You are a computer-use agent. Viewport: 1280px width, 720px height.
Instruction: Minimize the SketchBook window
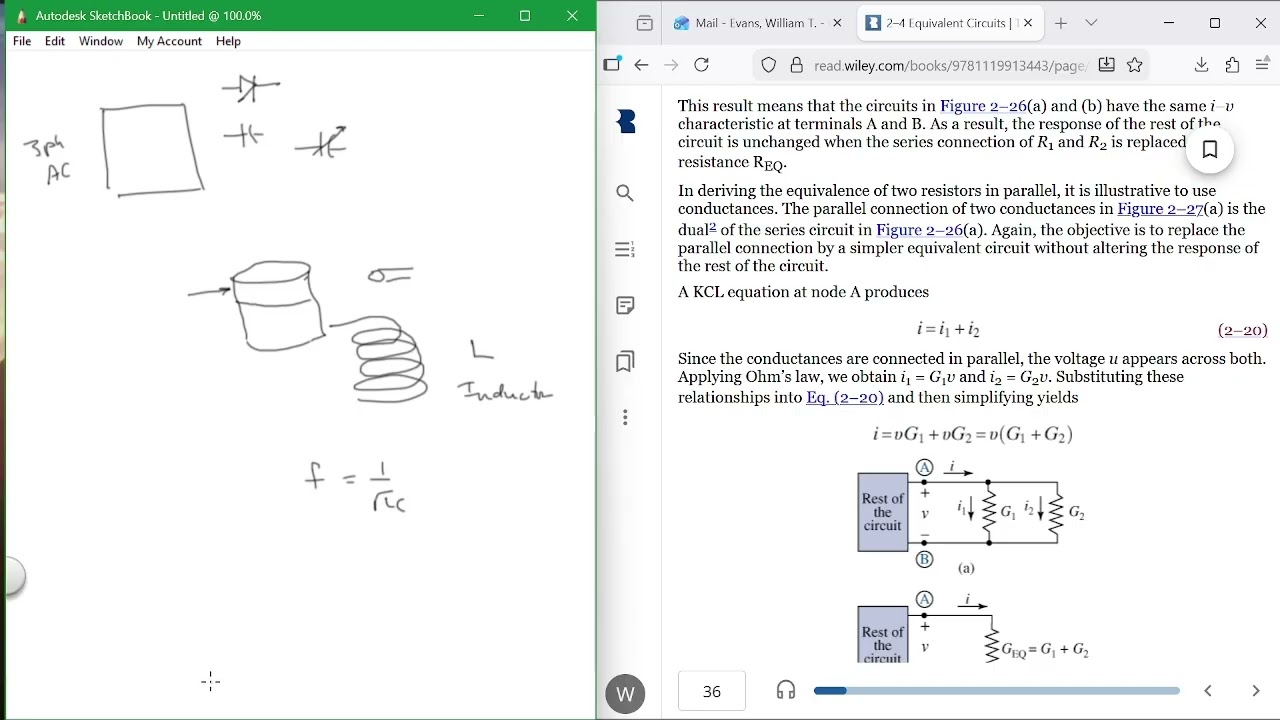pos(479,16)
